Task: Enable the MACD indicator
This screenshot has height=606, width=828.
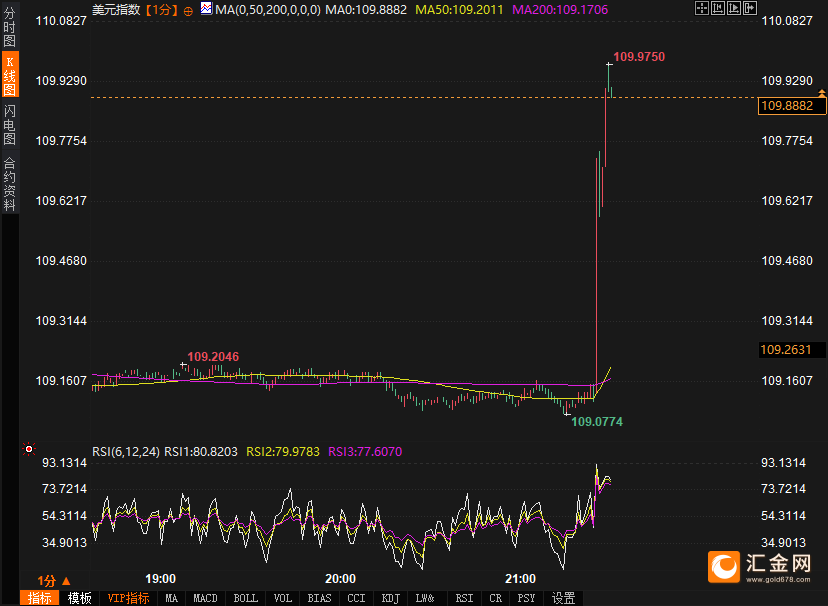Action: (x=205, y=598)
